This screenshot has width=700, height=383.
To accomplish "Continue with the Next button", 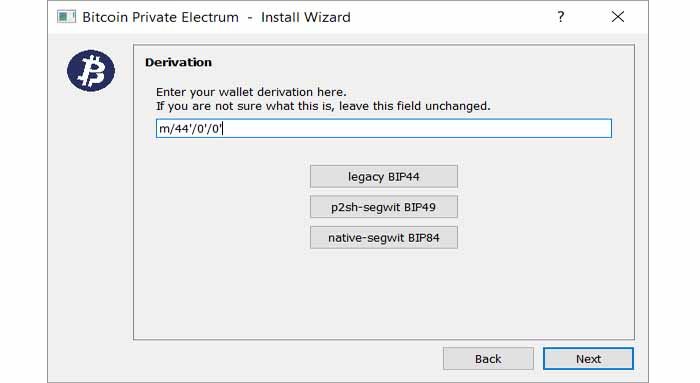I will point(588,359).
